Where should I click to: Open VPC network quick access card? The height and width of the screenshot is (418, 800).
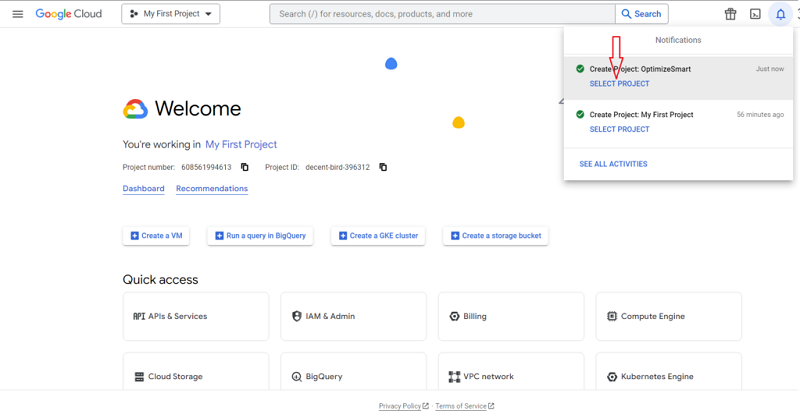[x=511, y=372]
